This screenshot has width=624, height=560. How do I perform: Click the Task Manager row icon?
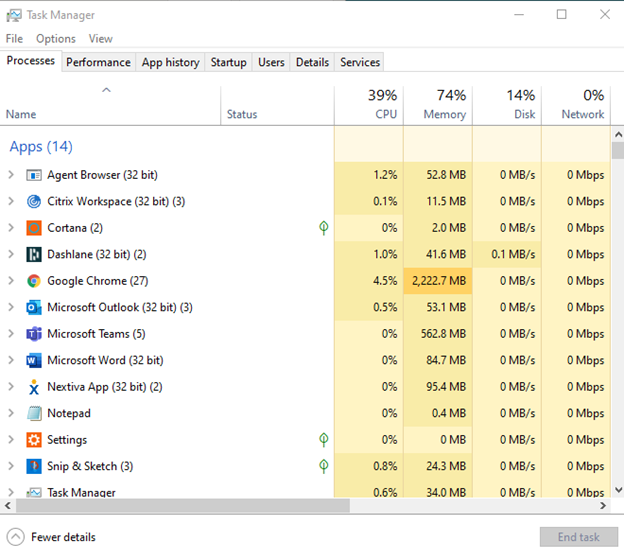34,493
